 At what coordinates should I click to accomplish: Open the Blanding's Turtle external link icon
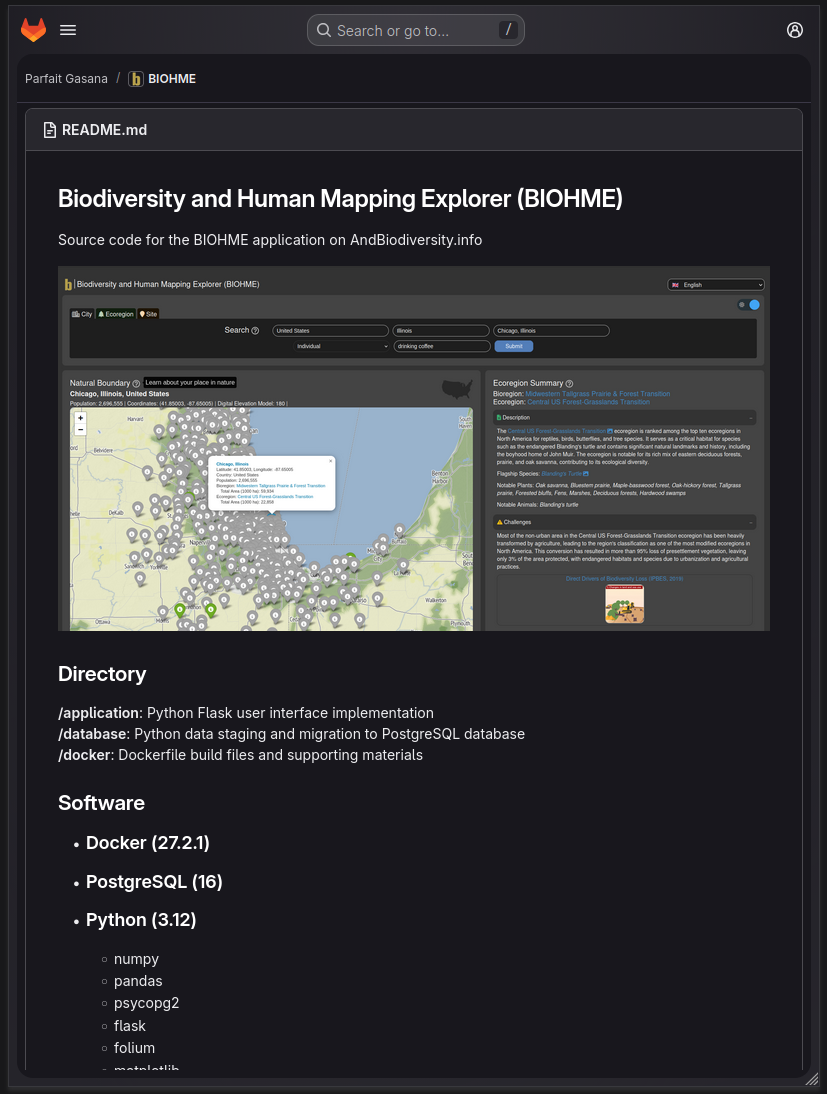pyautogui.click(x=586, y=474)
